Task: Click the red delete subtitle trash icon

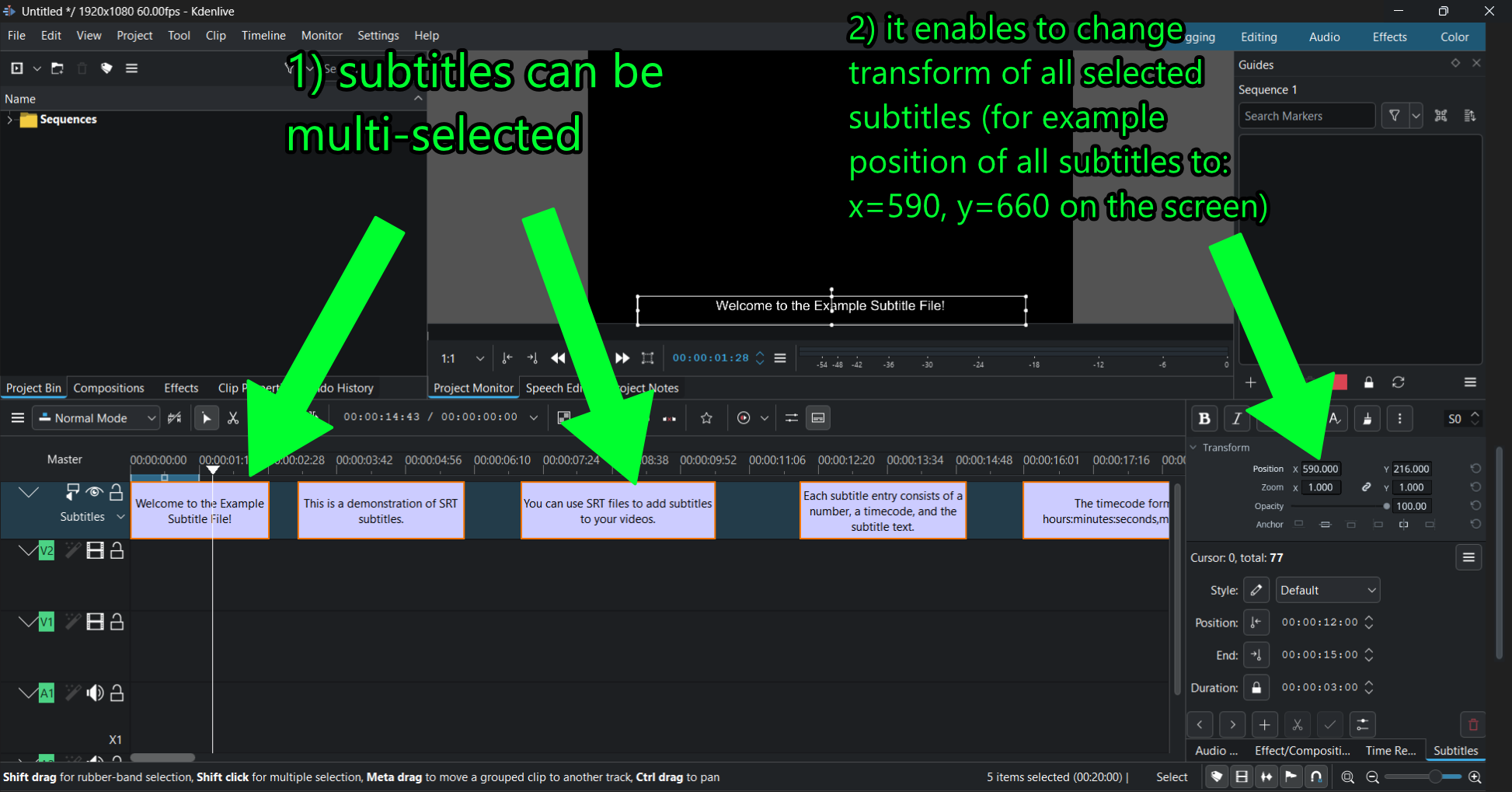Action: [1472, 725]
